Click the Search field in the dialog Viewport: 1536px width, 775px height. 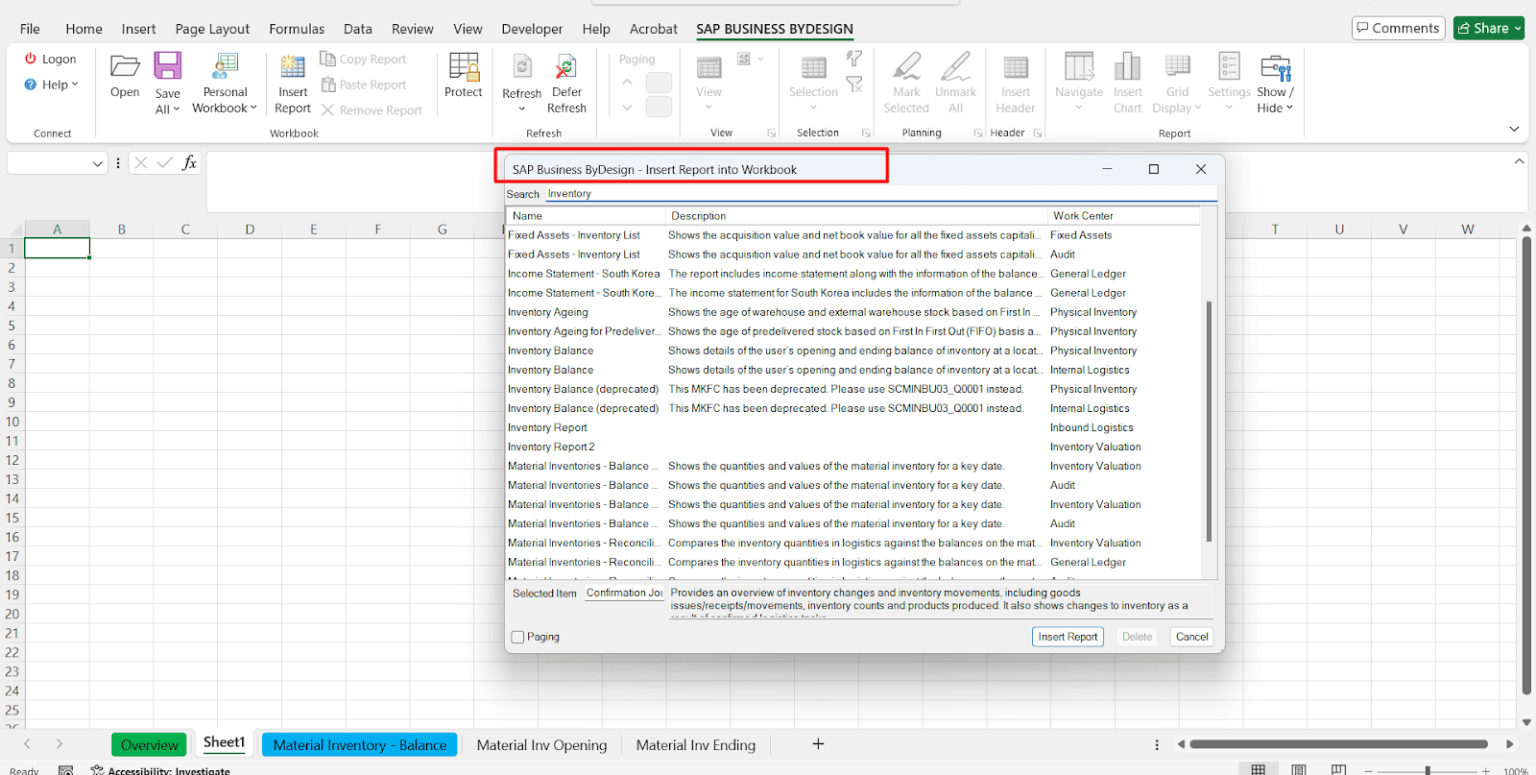[880, 194]
